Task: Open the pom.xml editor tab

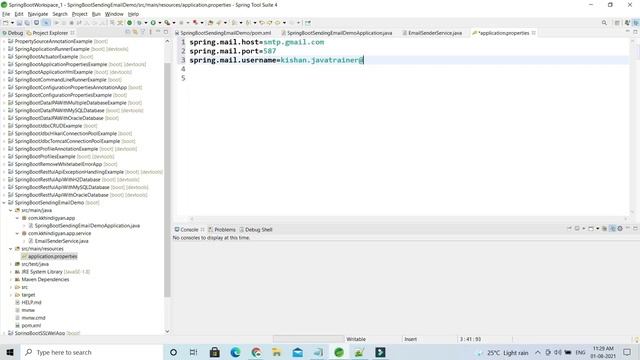Action: (223, 33)
